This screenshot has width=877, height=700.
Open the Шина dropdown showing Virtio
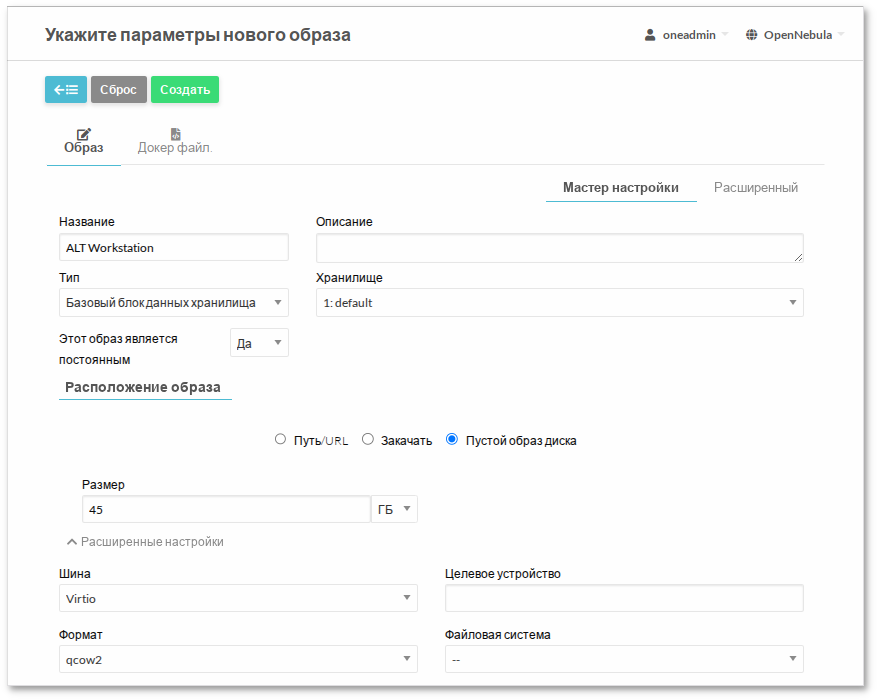click(238, 598)
